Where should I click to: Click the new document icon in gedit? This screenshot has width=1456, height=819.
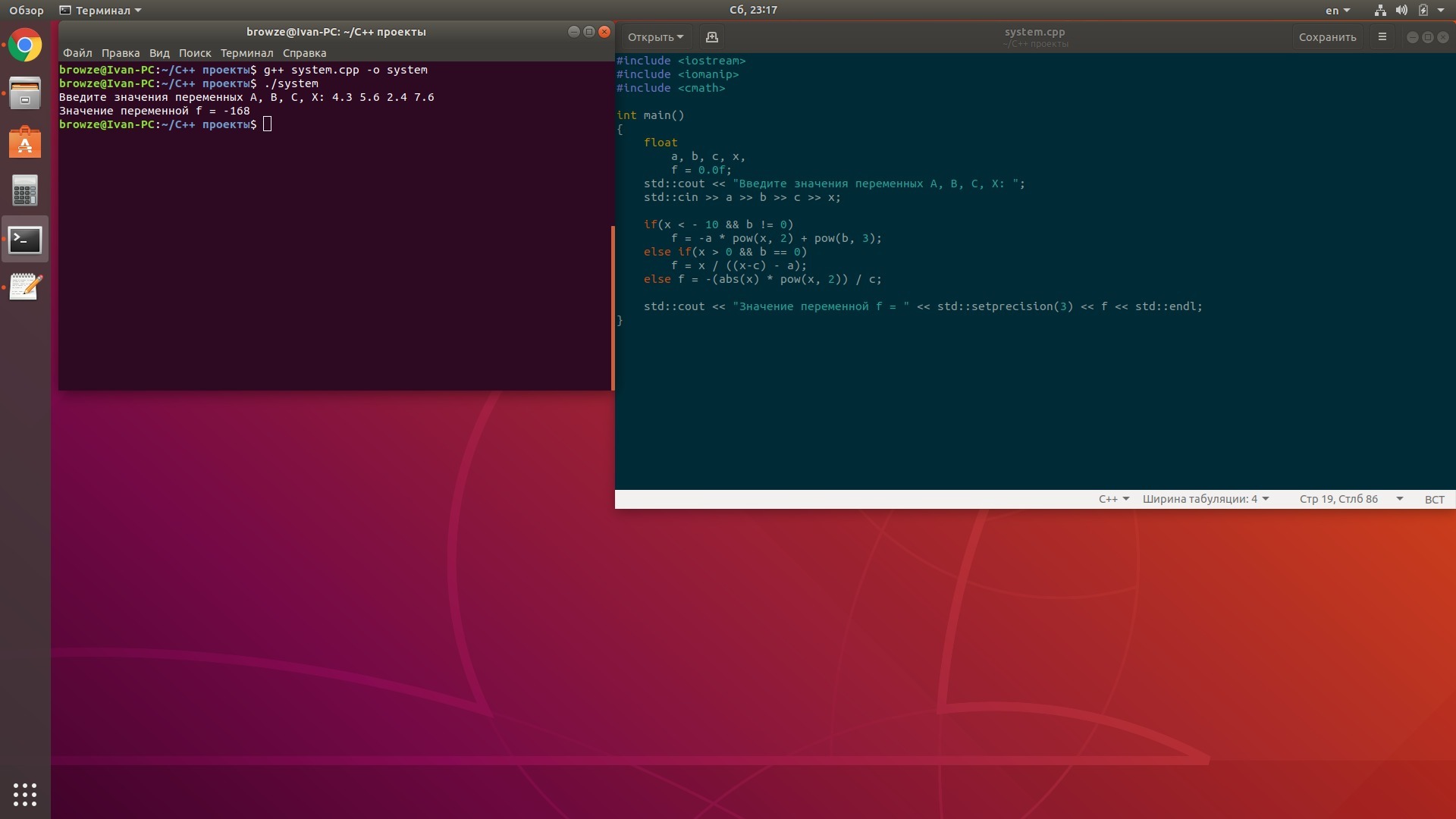pyautogui.click(x=711, y=37)
